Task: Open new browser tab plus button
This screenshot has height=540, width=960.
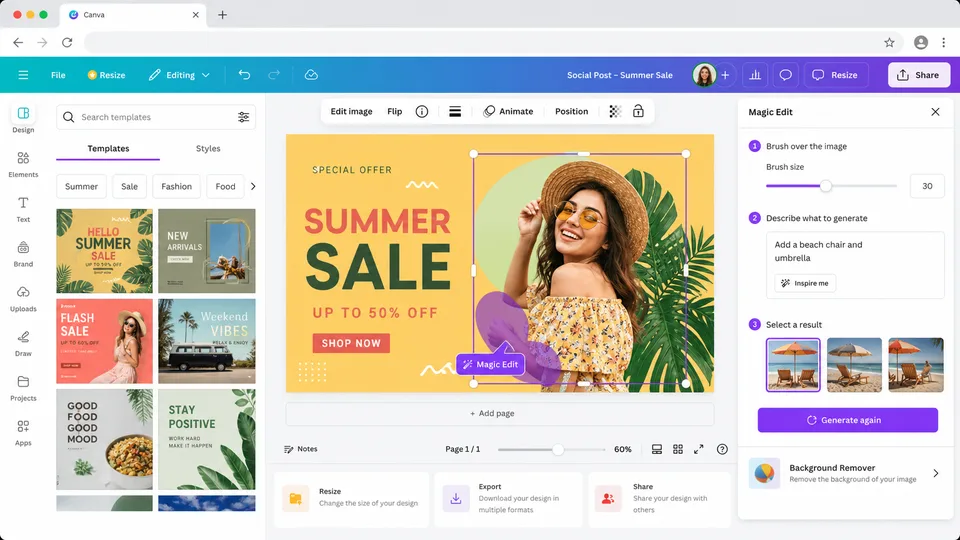Action: [222, 15]
